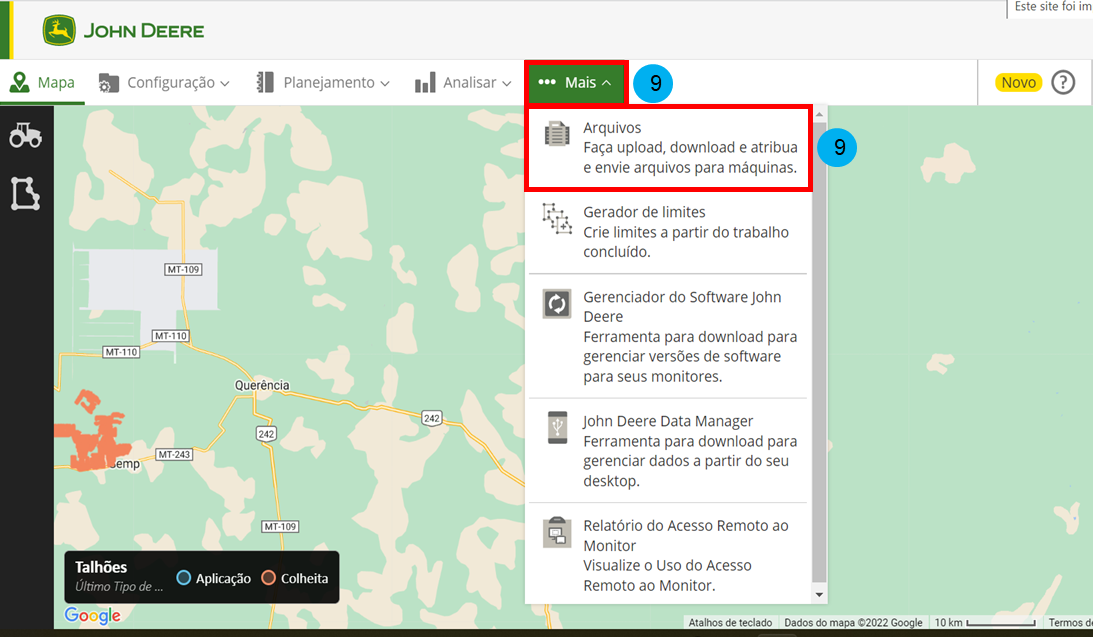The image size is (1093, 637).
Task: Toggle the Colheita legend circle
Action: tap(268, 578)
